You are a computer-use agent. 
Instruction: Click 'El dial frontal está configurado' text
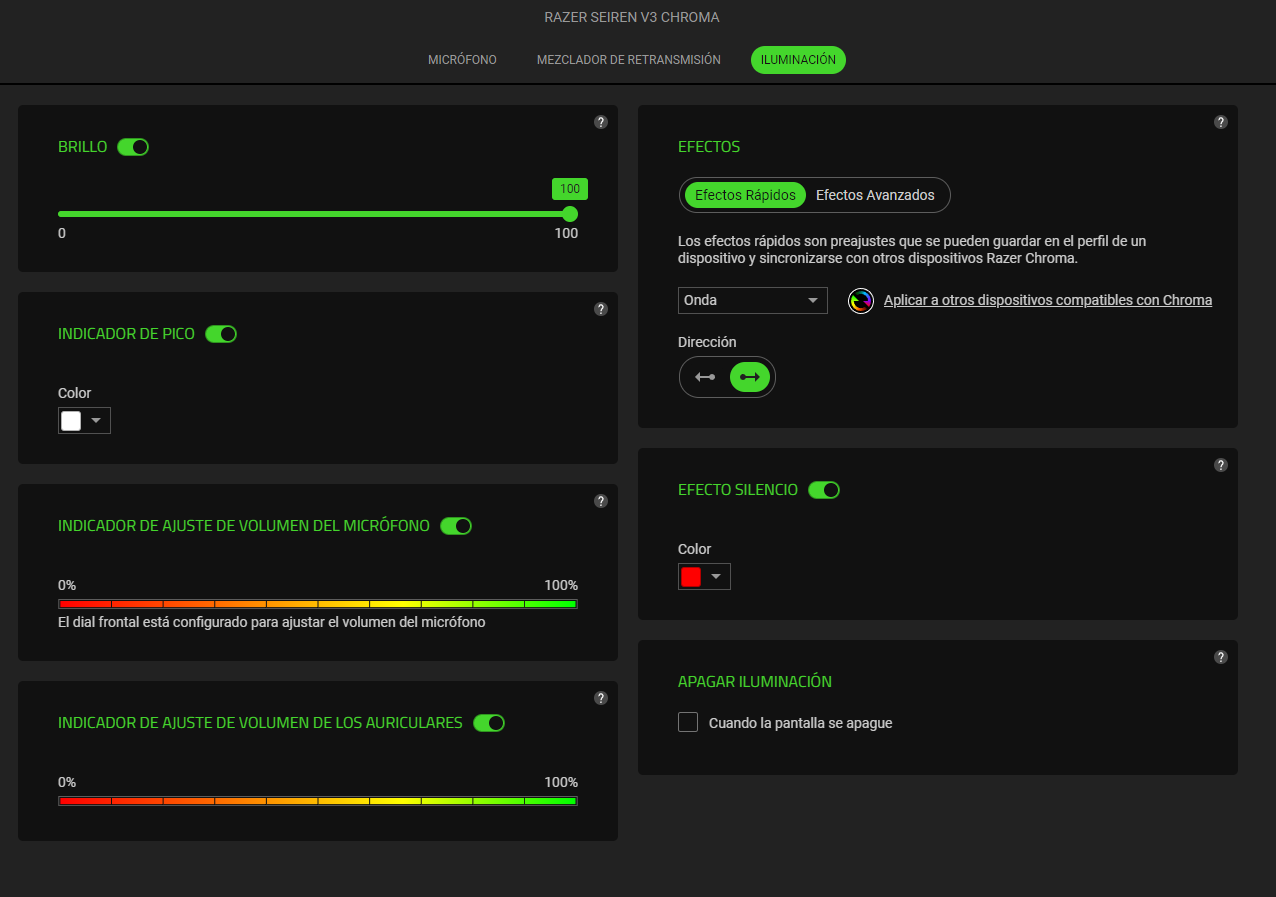[x=272, y=622]
